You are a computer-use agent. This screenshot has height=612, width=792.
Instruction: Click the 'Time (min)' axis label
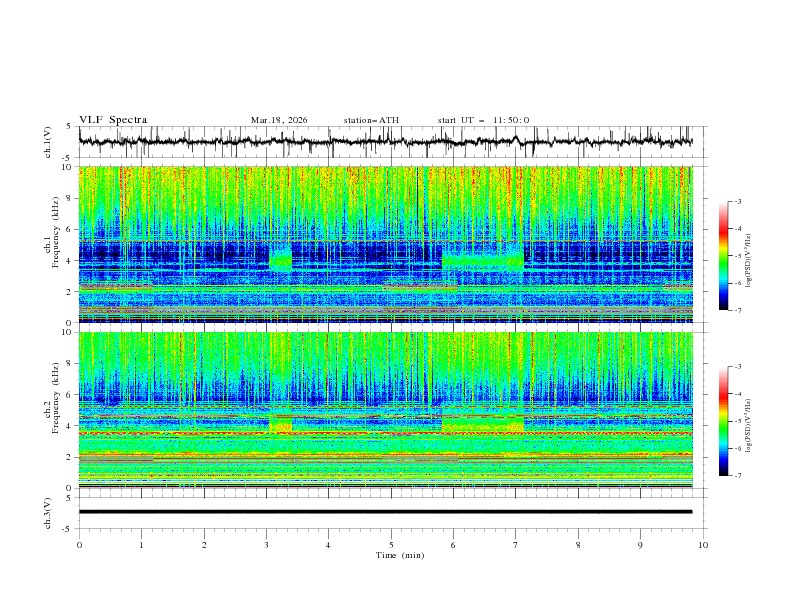(400, 555)
